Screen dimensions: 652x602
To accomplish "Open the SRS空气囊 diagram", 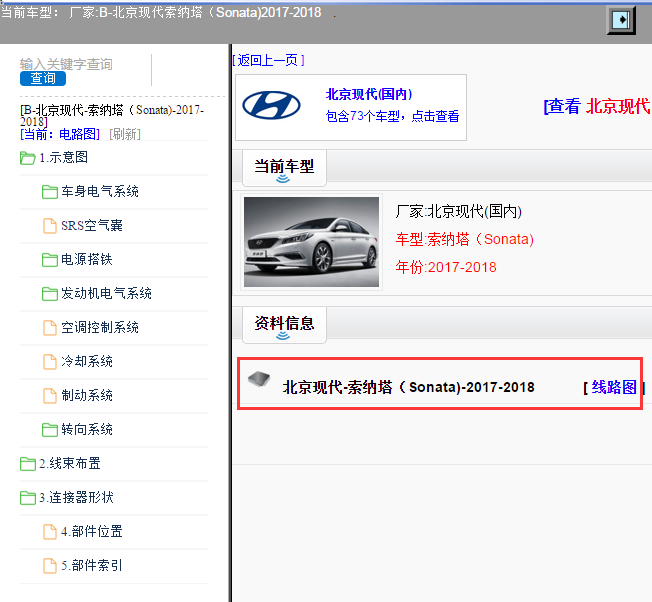I will 91,225.
